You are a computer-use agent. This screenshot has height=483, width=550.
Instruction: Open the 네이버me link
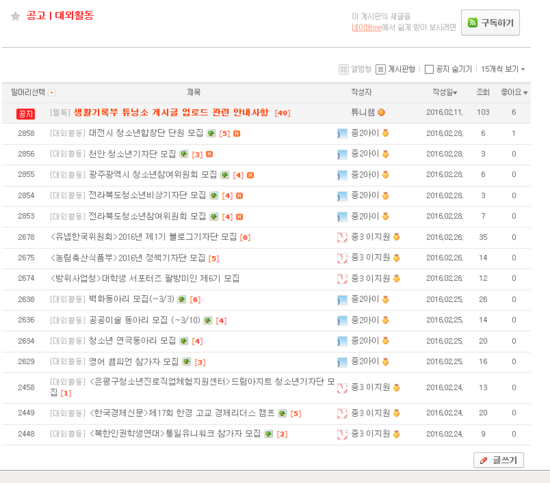[366, 27]
